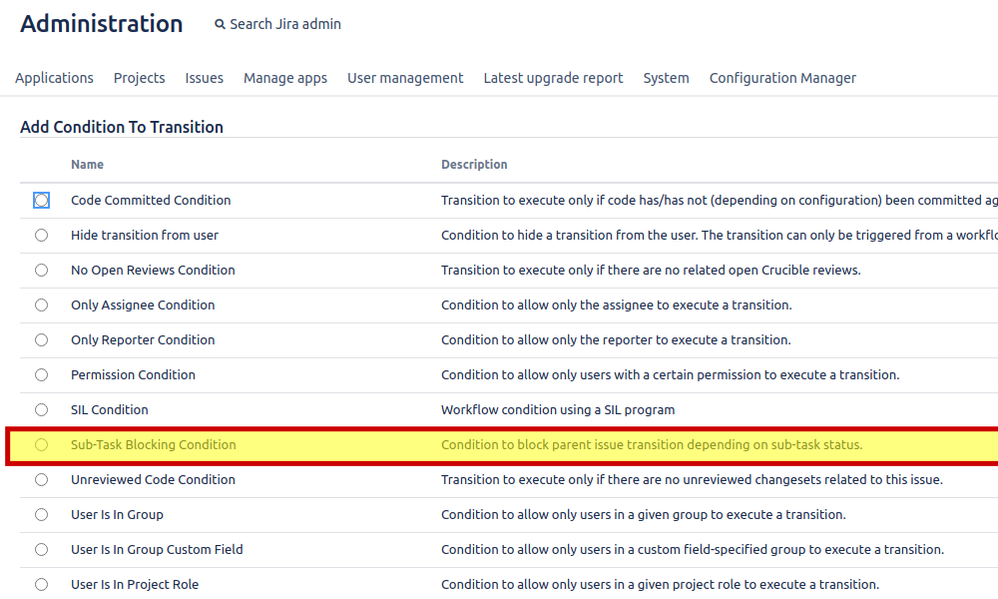Image resolution: width=998 pixels, height=599 pixels.
Task: Click 'Sub-Task Blocking Condition' name text
Action: point(153,445)
